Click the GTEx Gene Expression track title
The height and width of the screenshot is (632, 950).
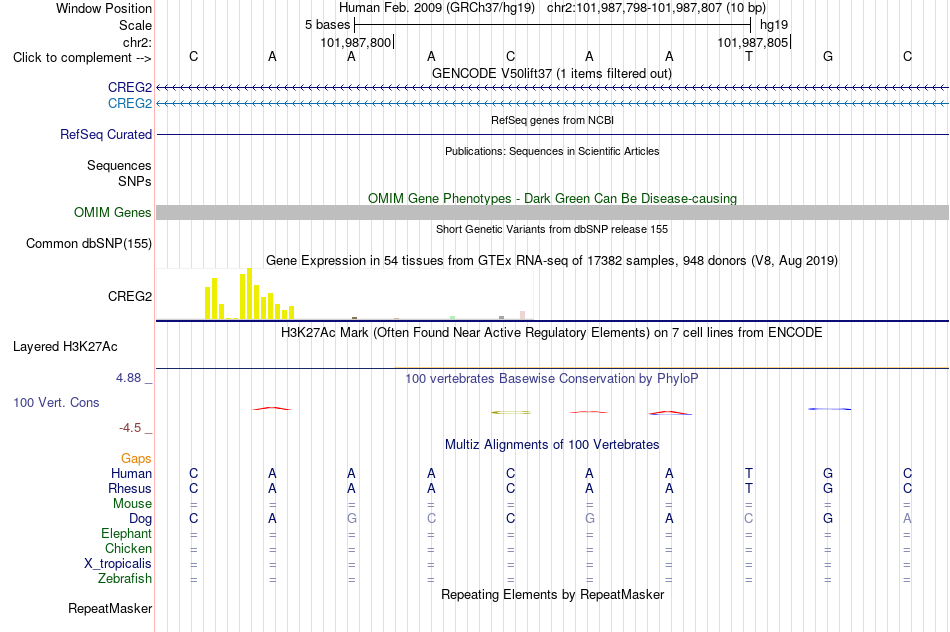(x=552, y=261)
